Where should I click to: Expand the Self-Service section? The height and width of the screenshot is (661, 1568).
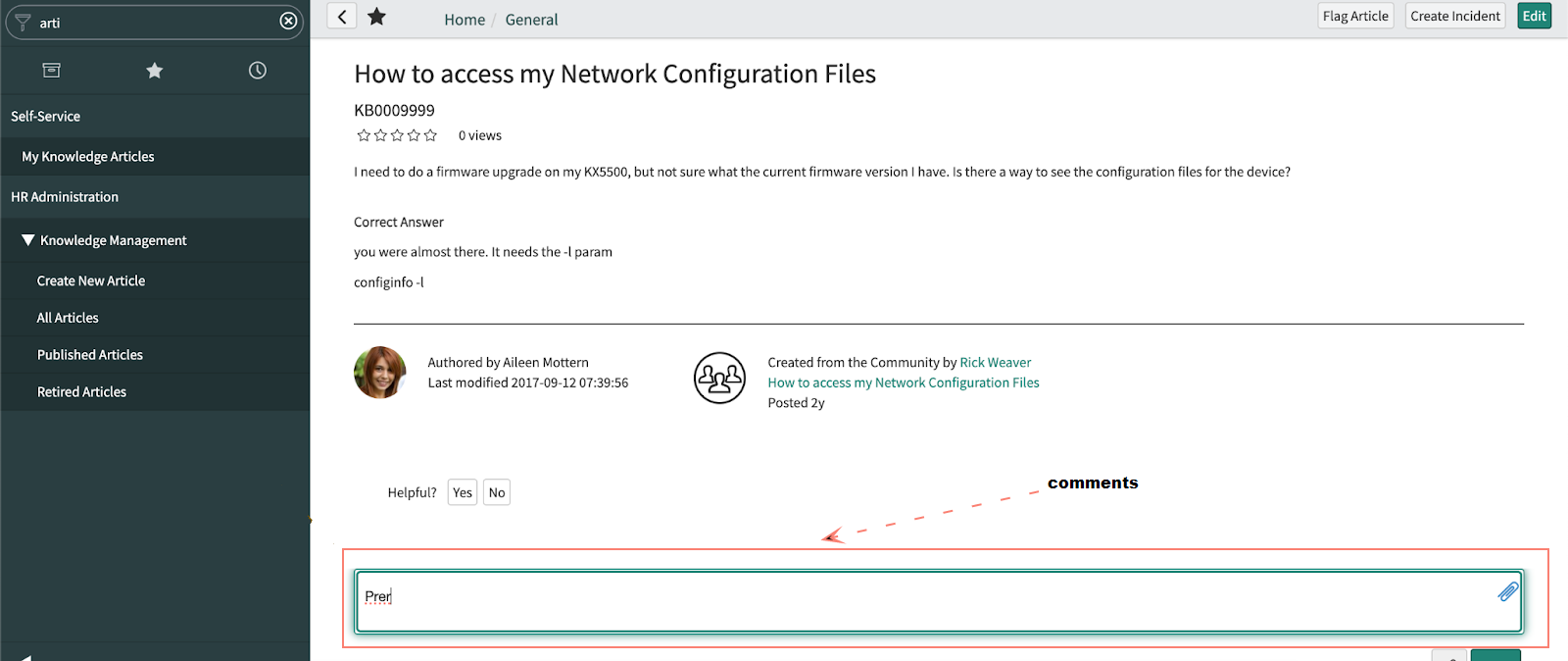click(46, 116)
